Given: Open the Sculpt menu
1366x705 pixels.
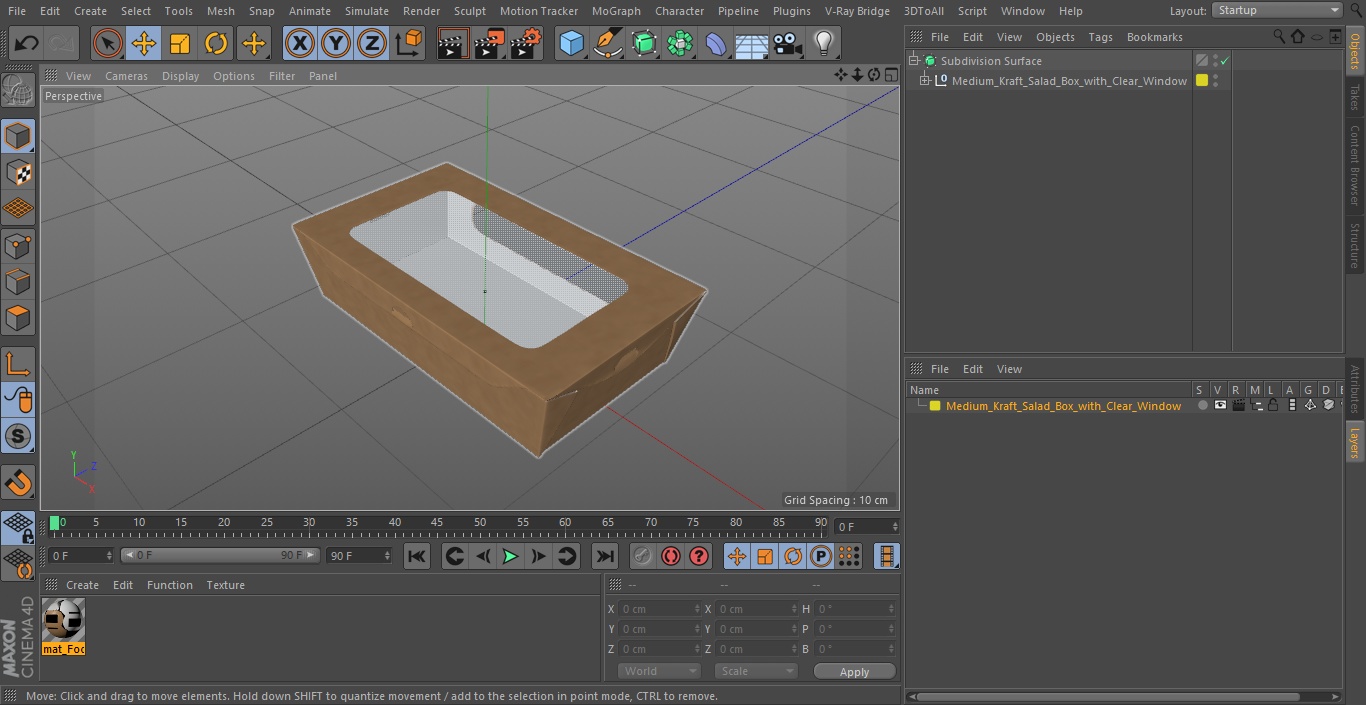Looking at the screenshot, I should click(469, 11).
